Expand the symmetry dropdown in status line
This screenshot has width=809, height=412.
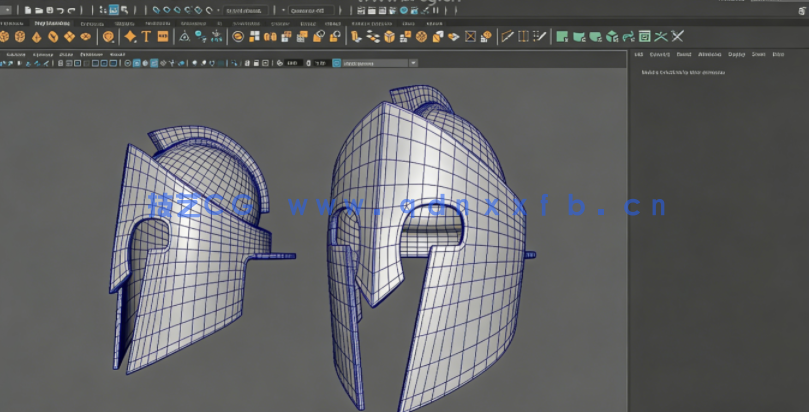pyautogui.click(x=310, y=10)
